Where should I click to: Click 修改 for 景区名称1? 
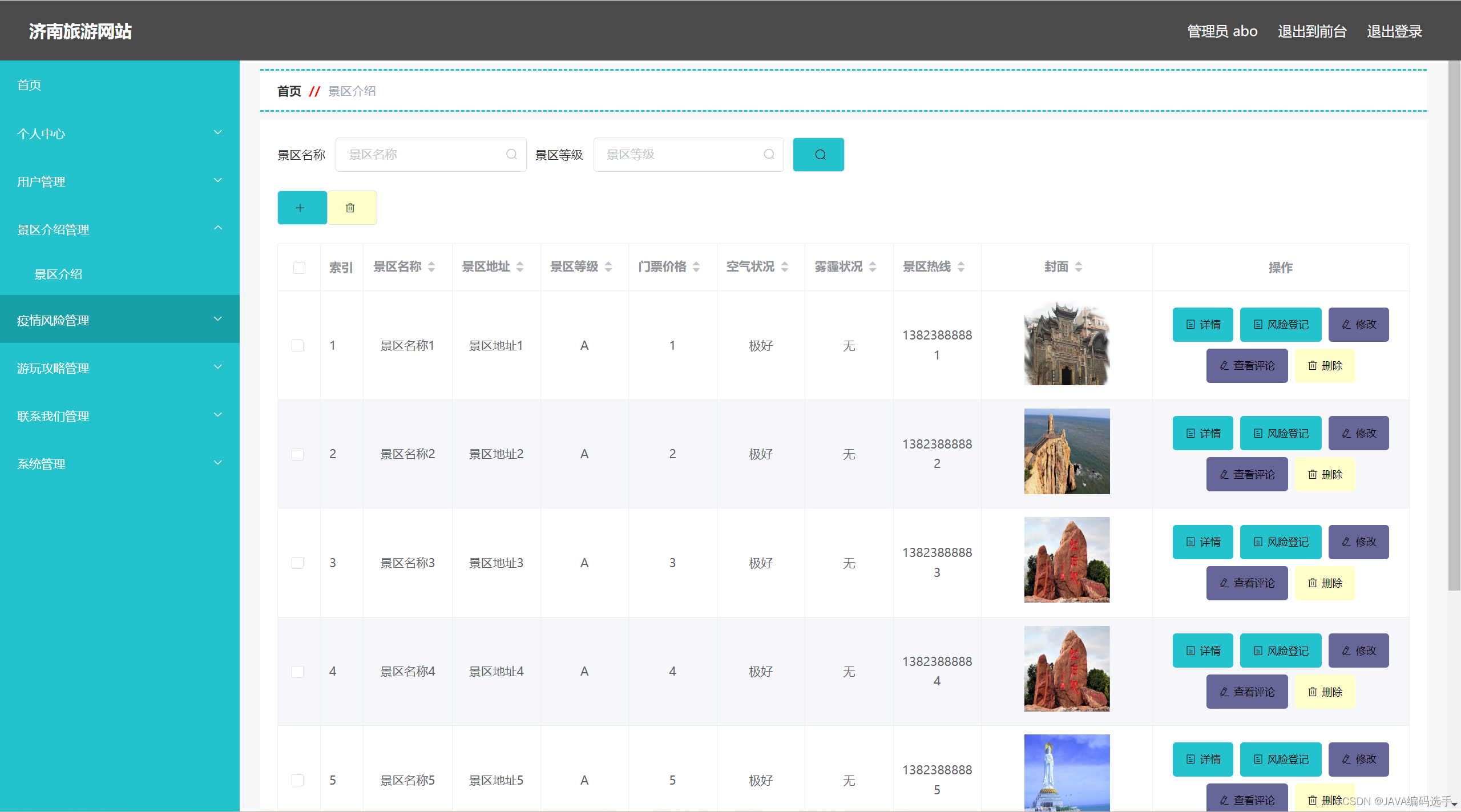[x=1358, y=325]
